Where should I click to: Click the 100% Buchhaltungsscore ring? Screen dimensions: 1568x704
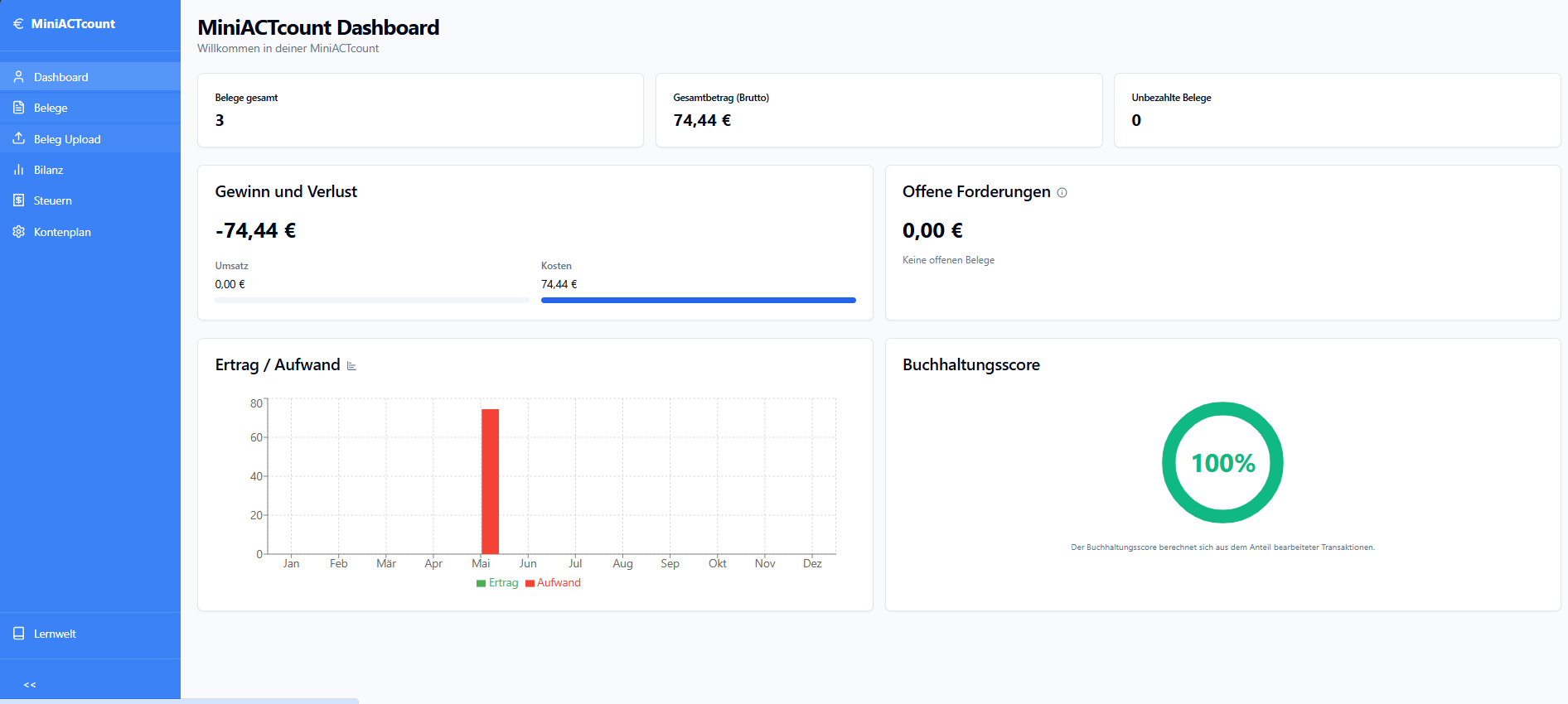point(1222,462)
